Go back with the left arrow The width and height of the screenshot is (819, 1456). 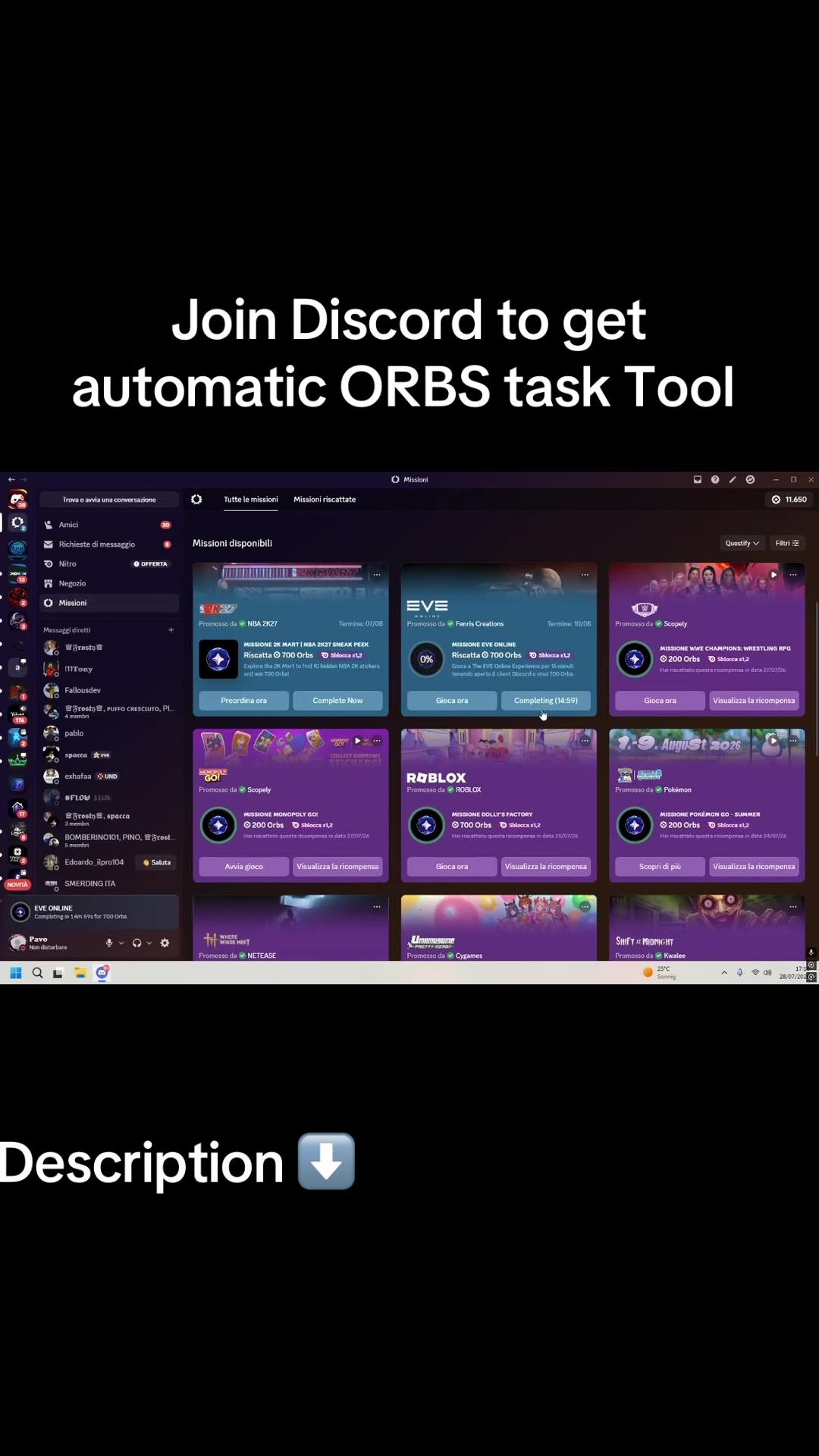click(x=11, y=479)
